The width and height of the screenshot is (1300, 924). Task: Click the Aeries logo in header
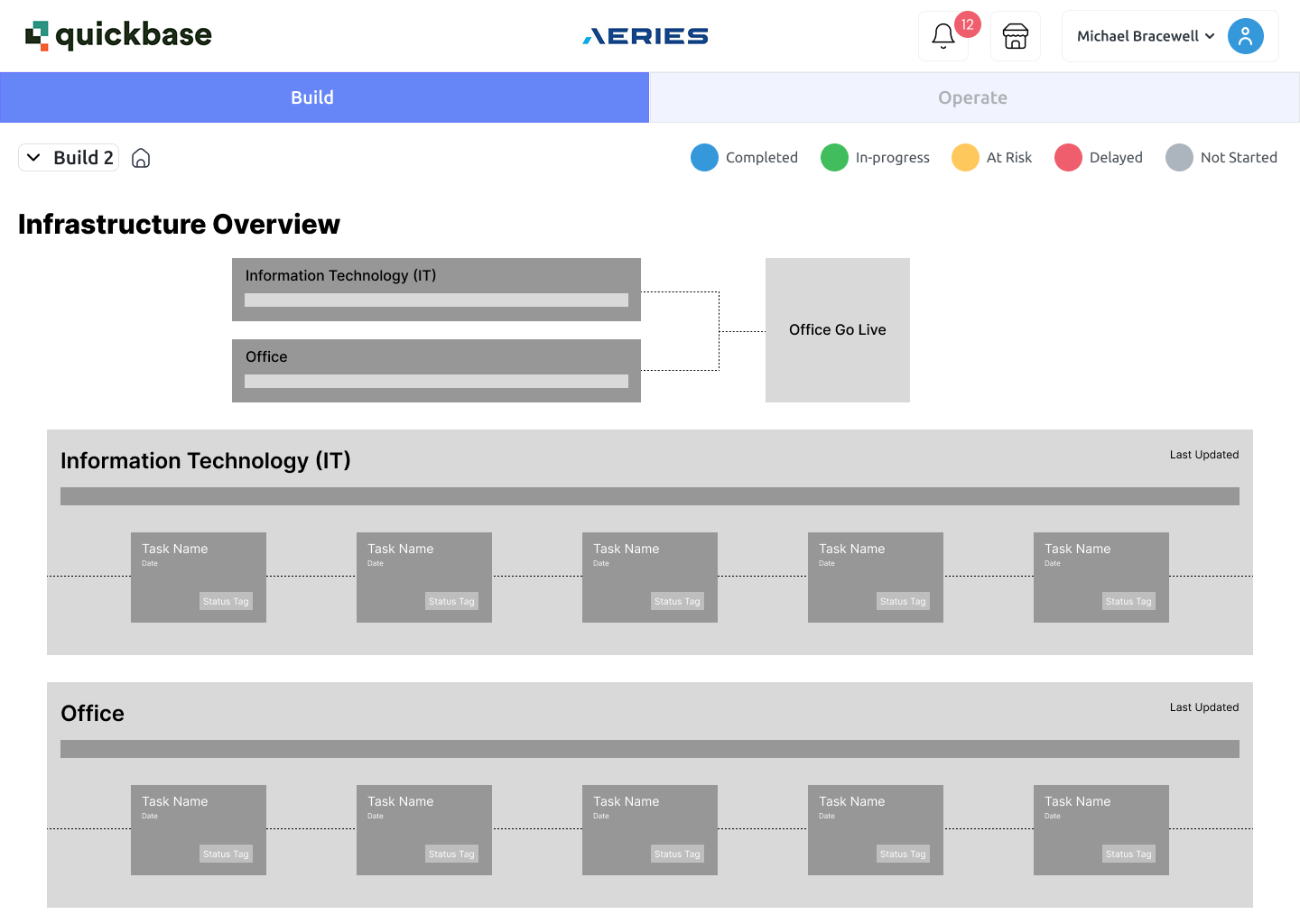tap(645, 36)
